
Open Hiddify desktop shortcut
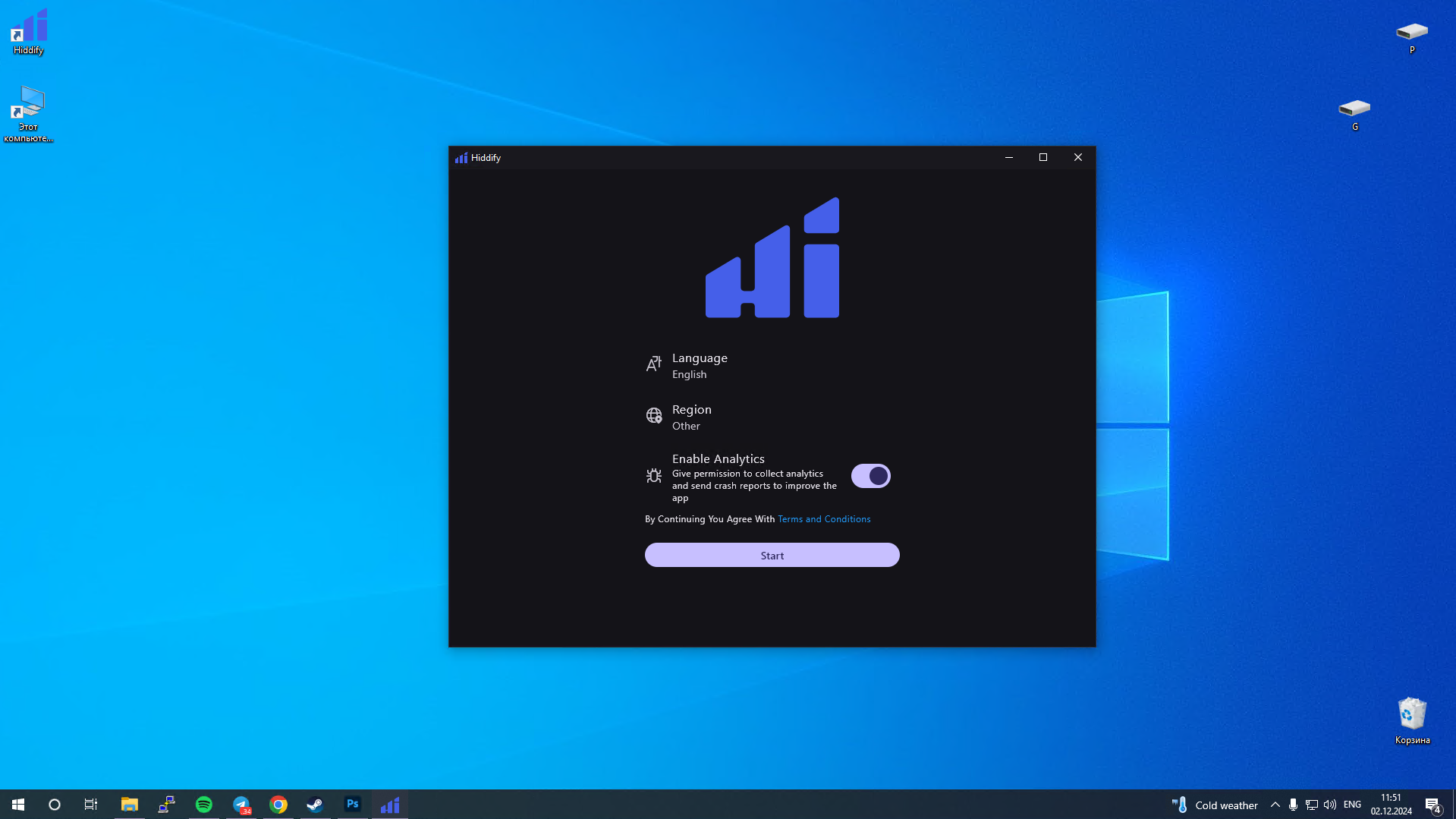click(x=28, y=32)
